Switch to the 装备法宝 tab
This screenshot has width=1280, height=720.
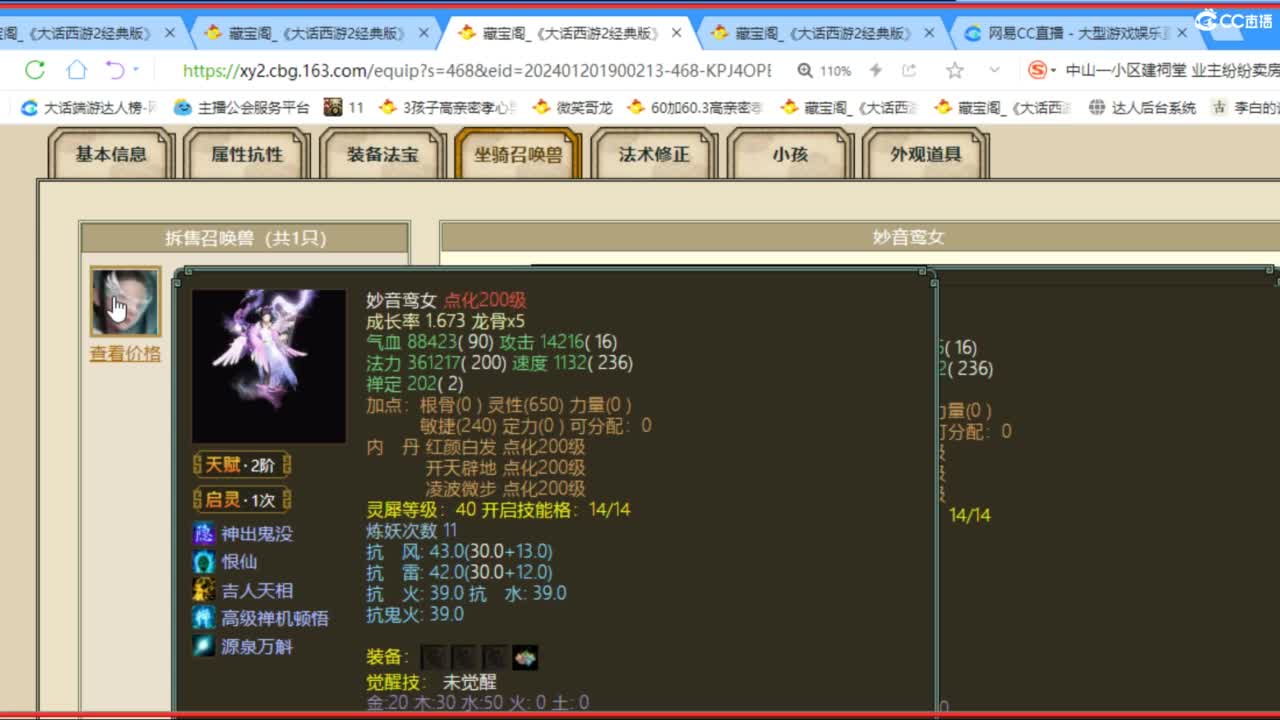coord(383,154)
